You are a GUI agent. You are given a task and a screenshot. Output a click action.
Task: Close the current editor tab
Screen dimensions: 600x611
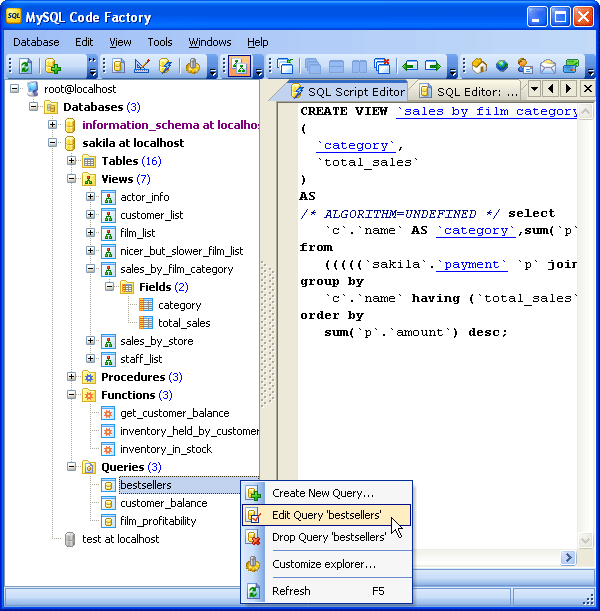tap(588, 89)
